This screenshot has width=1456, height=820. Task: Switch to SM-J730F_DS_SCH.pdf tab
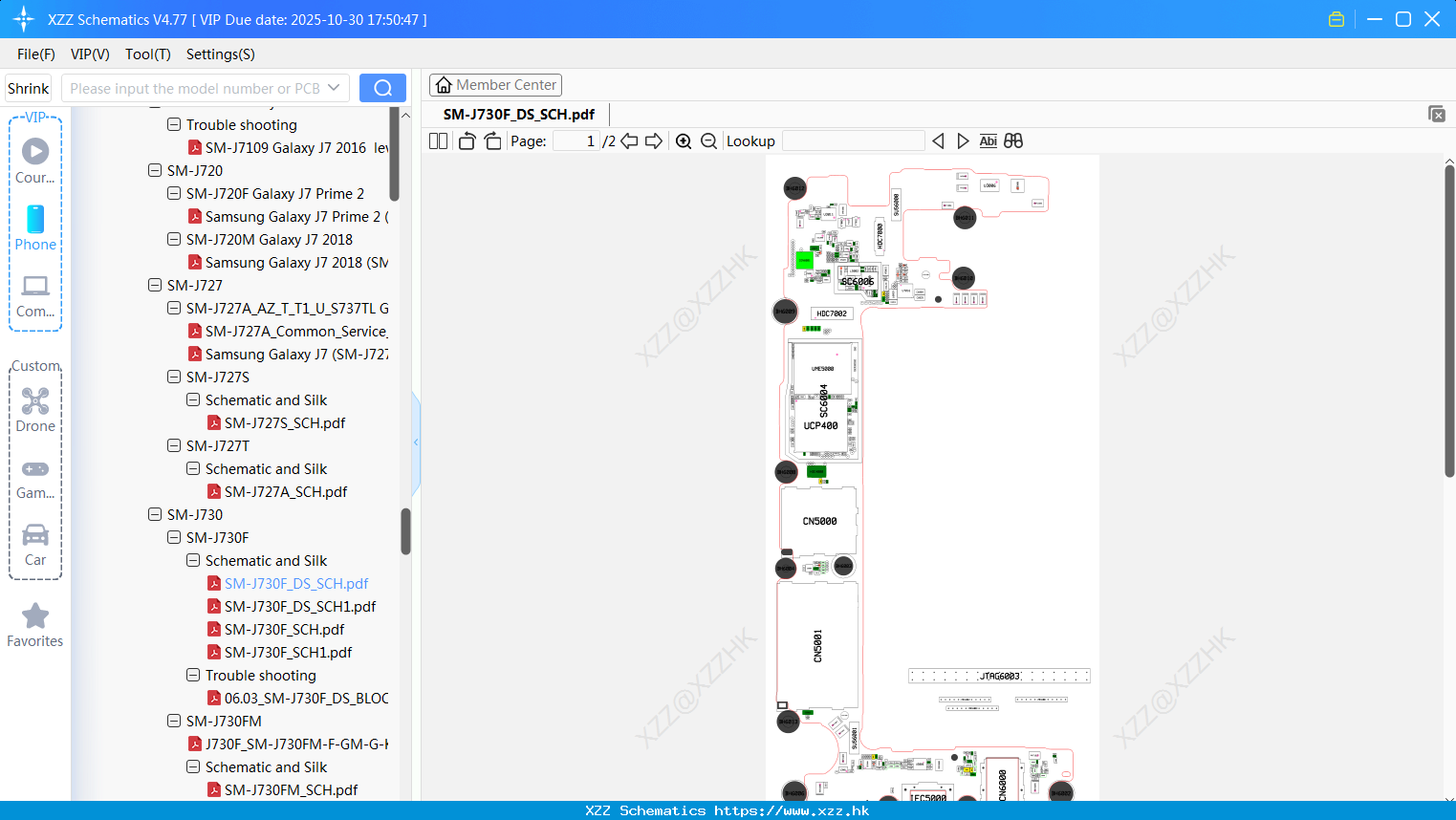click(x=519, y=114)
